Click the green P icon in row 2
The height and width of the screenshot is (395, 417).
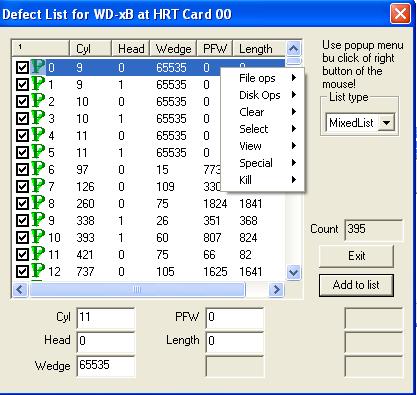click(x=38, y=101)
